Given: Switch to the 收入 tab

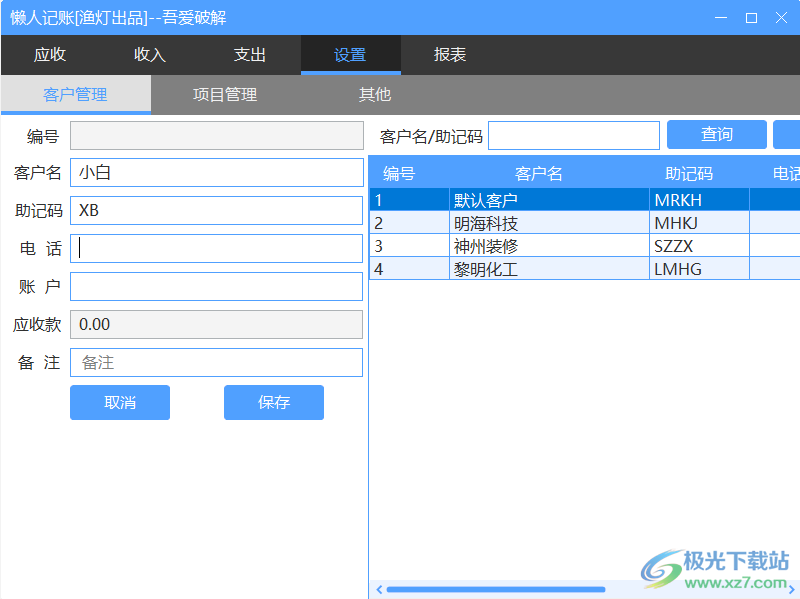Looking at the screenshot, I should [149, 55].
